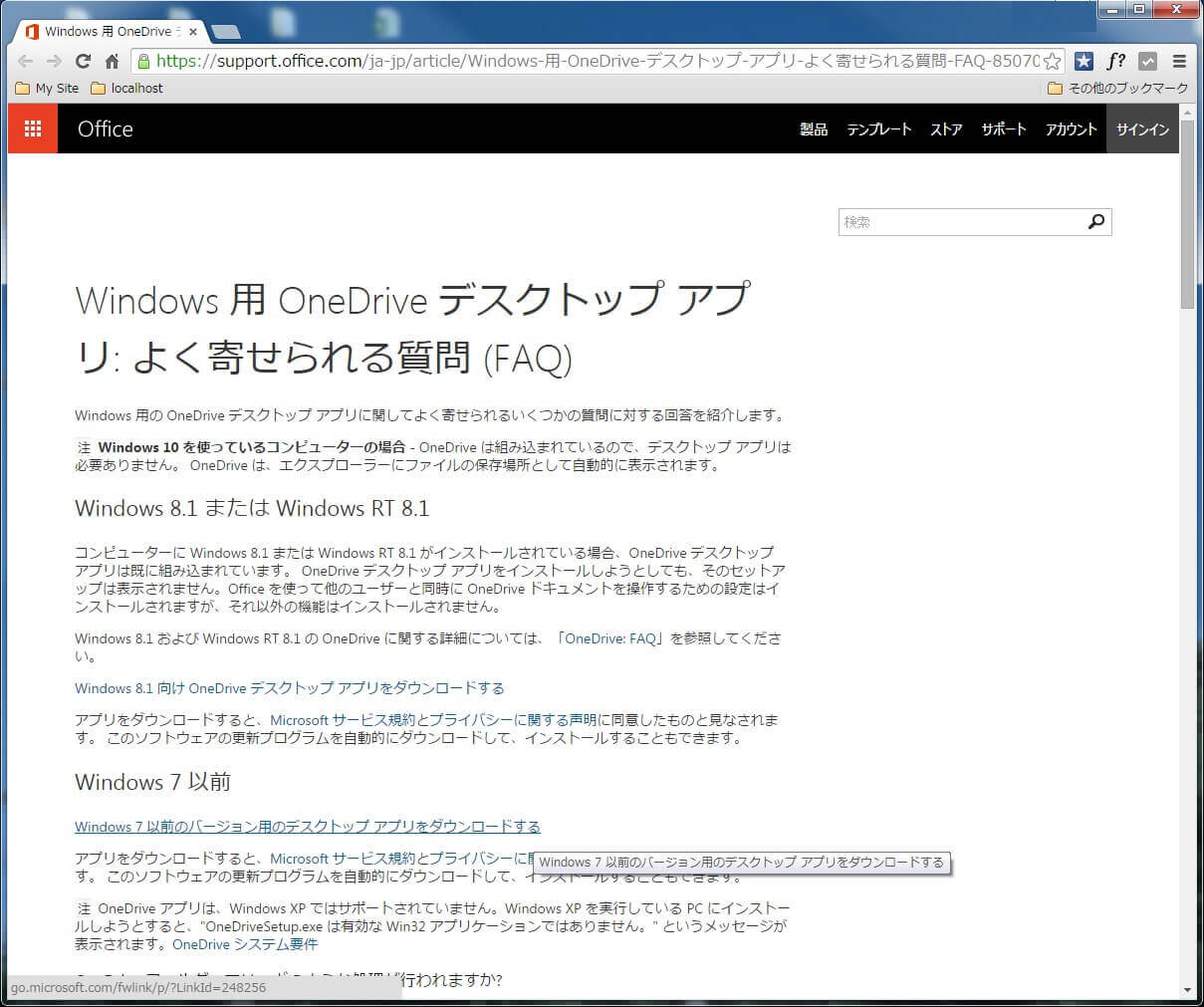1204x1007 pixels.
Task: Open the Chrome hamburger menu
Action: coord(1179,61)
